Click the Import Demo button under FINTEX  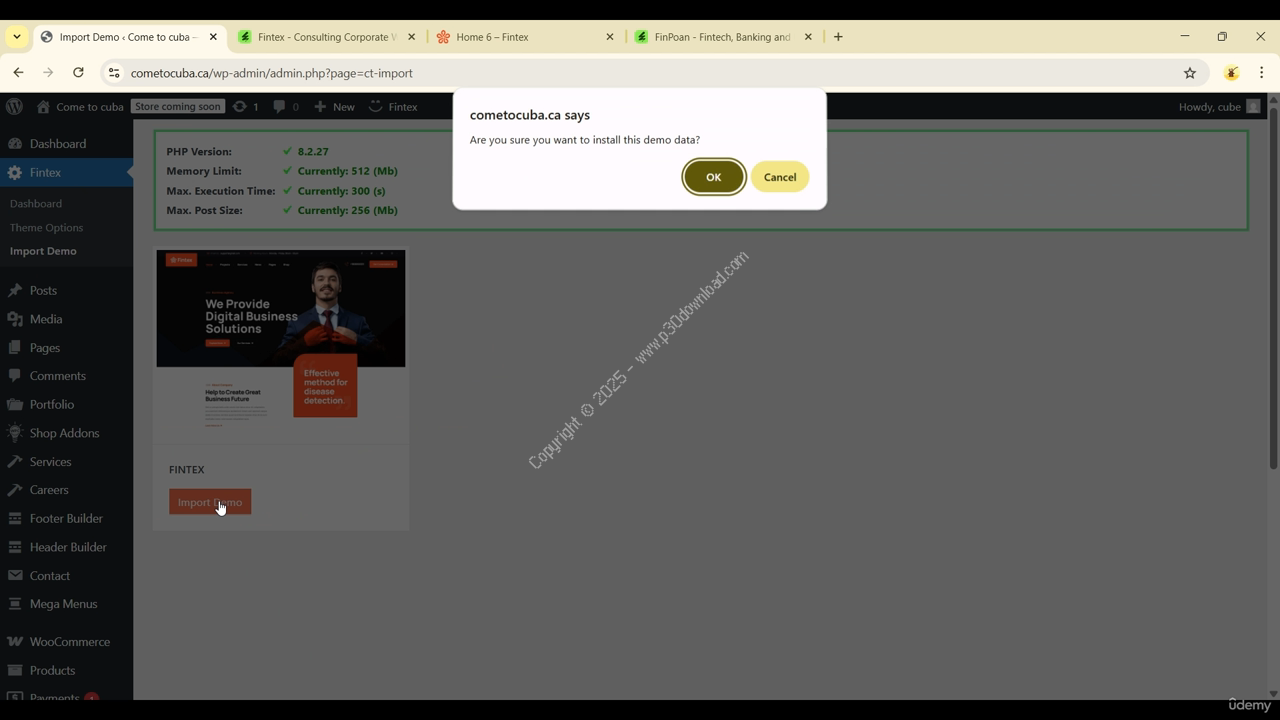tap(210, 502)
